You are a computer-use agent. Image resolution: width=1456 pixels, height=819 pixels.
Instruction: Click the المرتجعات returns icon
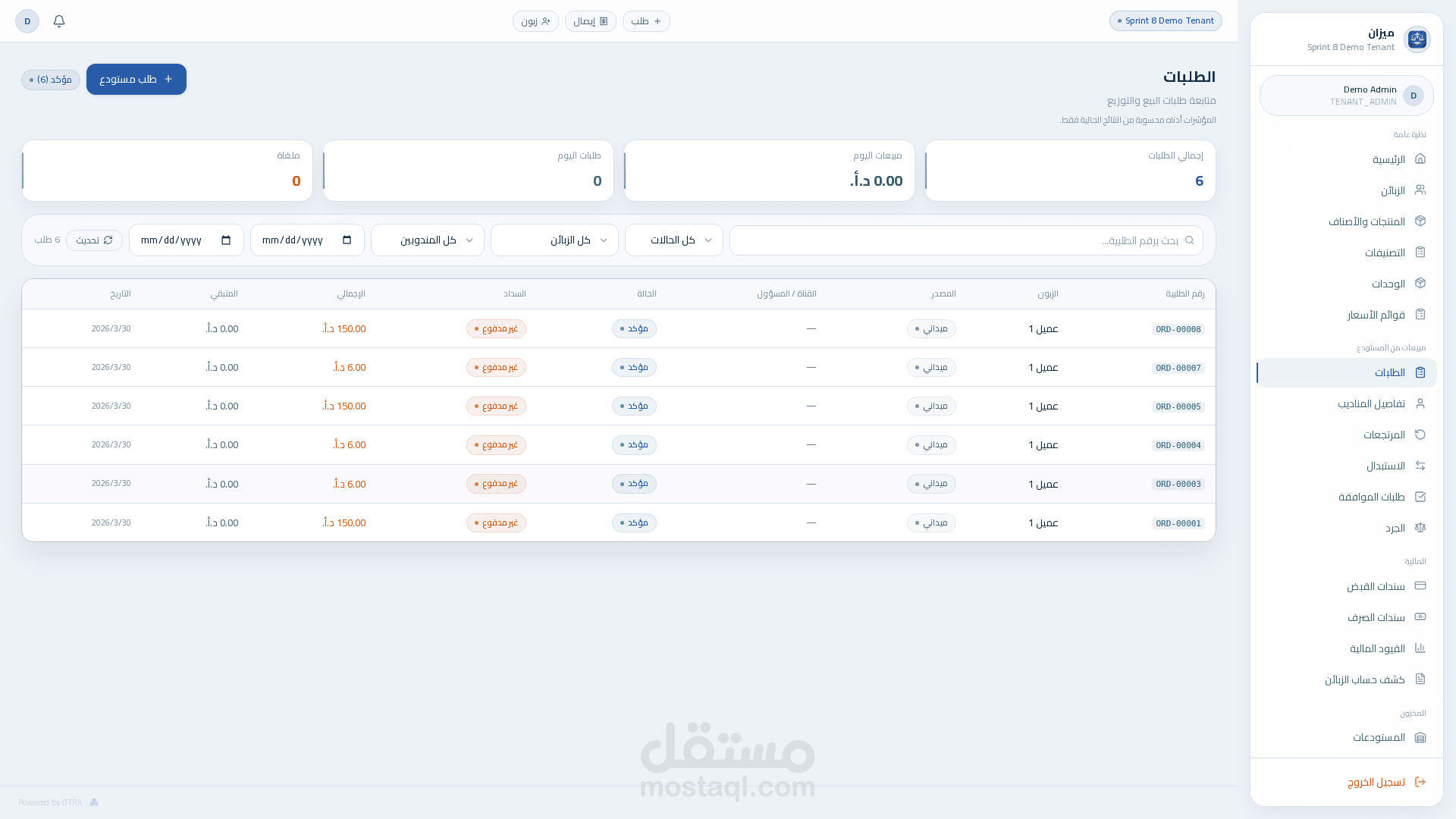click(x=1420, y=435)
